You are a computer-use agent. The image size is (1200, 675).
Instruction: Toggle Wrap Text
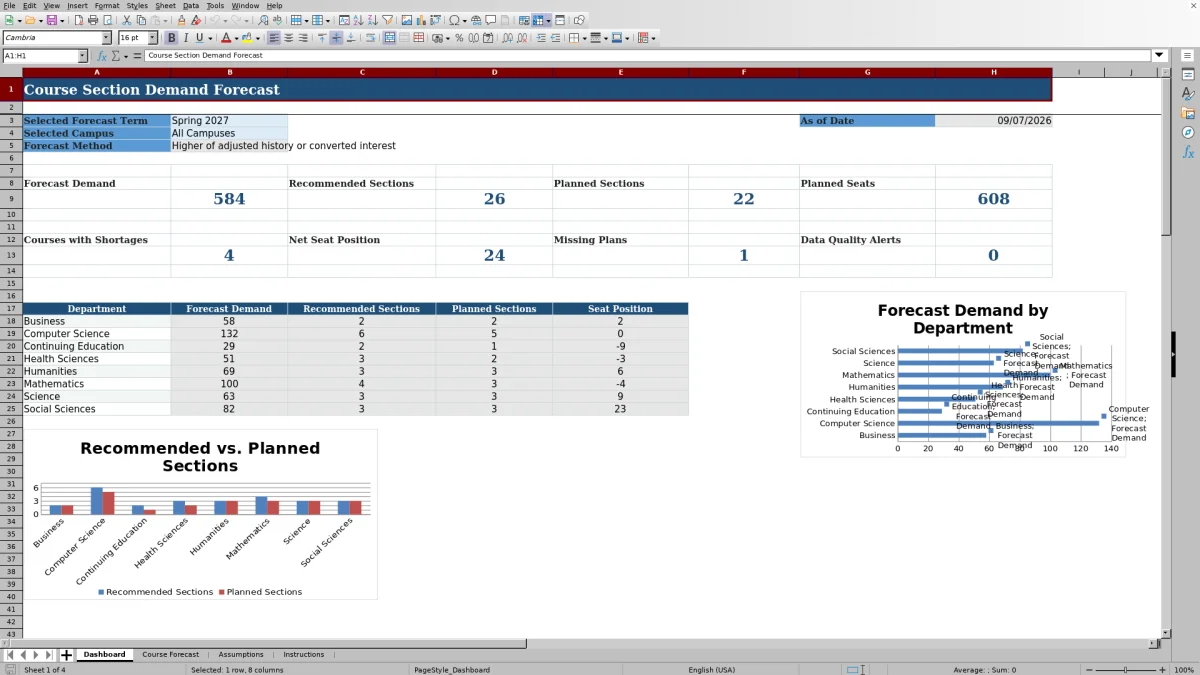370,38
